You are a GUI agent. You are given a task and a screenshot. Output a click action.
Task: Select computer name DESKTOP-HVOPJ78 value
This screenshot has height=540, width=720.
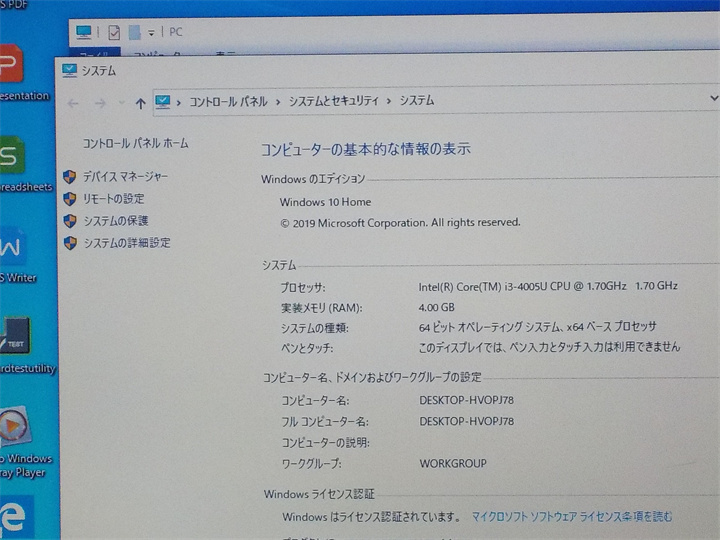[466, 400]
